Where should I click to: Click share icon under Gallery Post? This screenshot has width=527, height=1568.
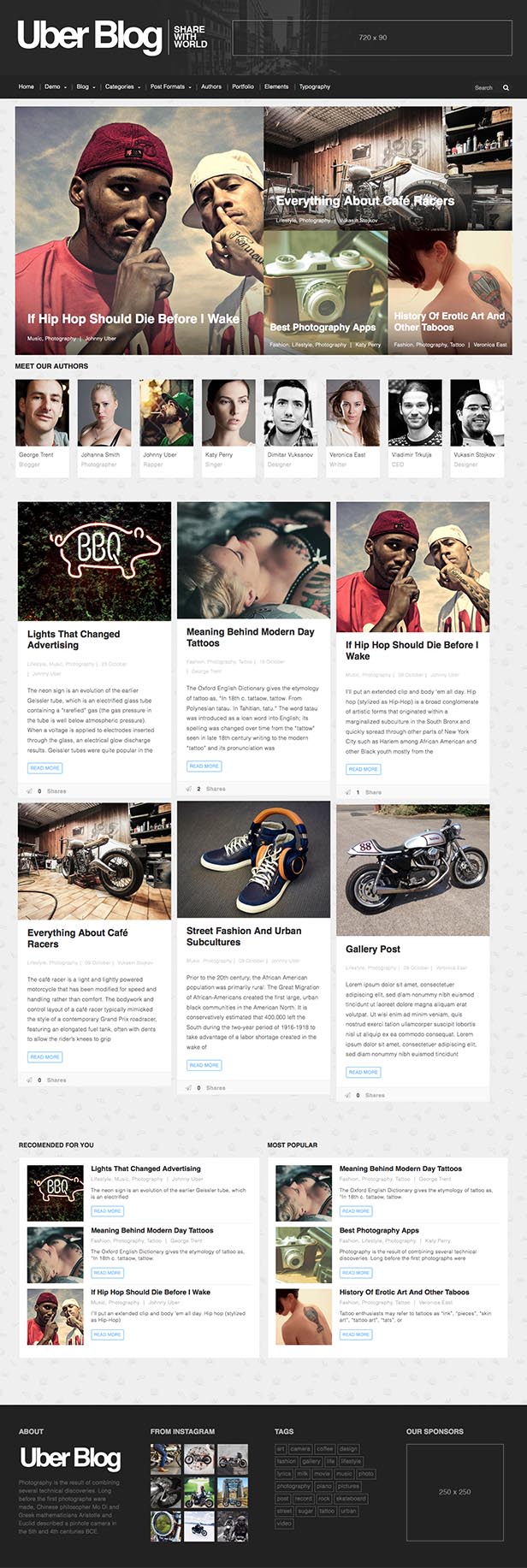point(348,1095)
